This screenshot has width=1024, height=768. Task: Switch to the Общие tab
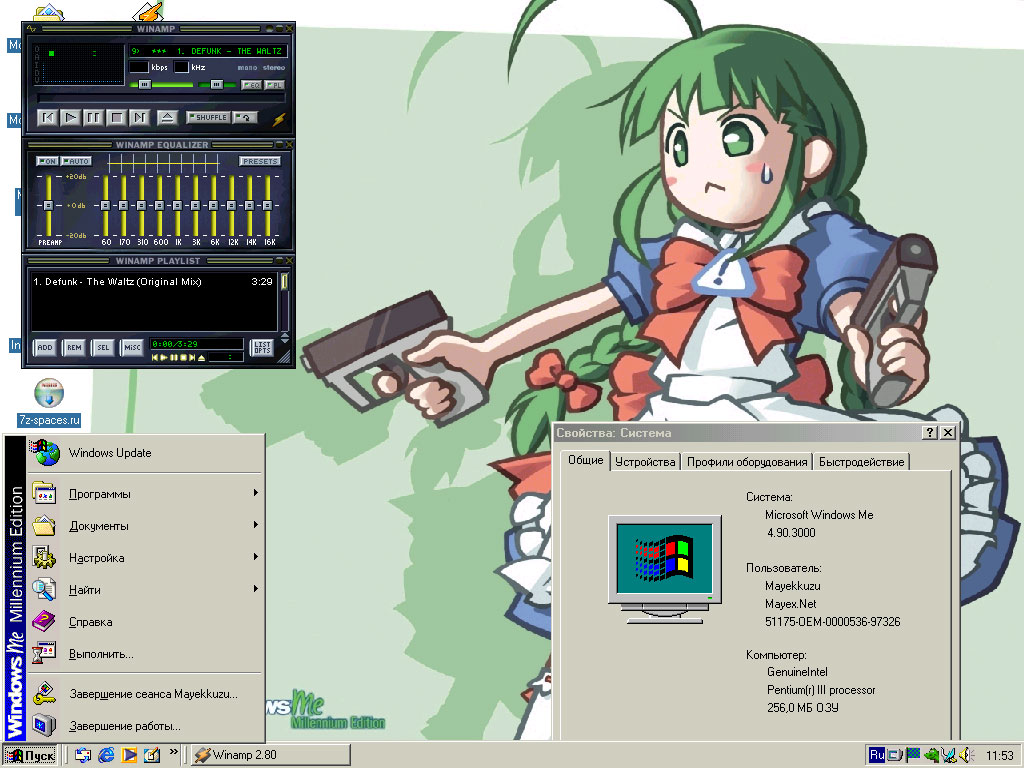tap(585, 460)
